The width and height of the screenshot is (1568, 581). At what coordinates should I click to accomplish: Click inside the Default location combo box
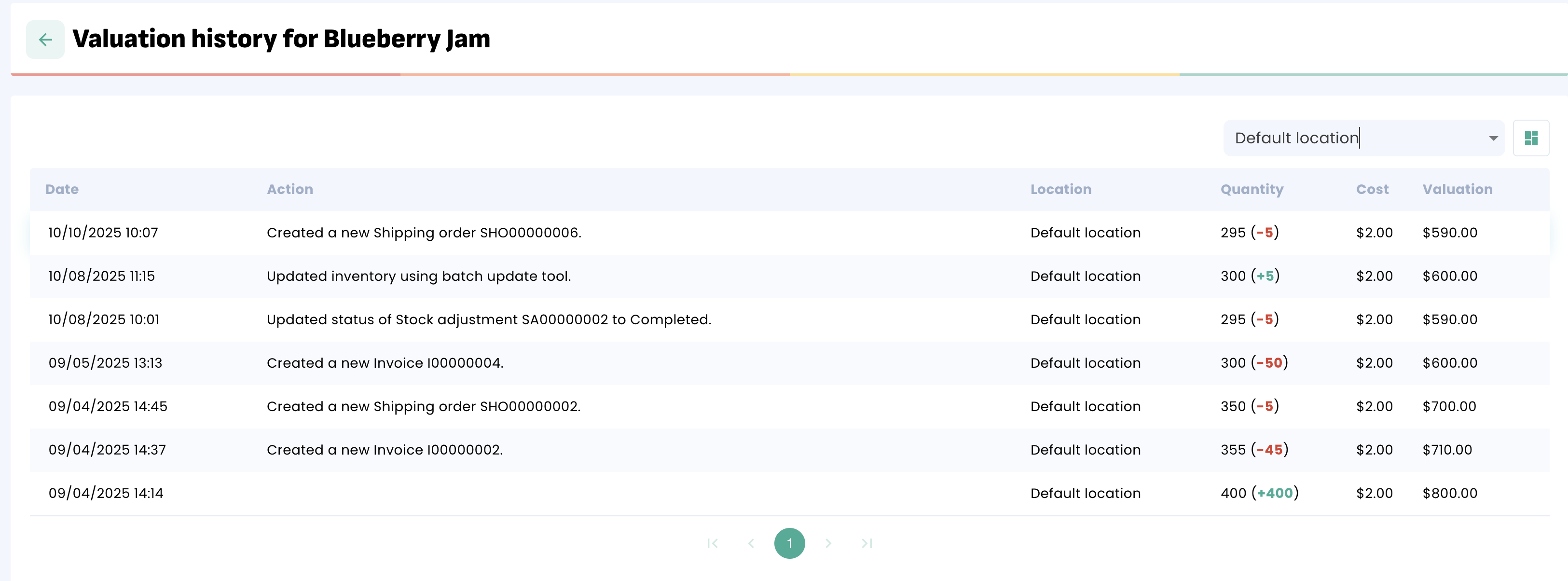point(1339,138)
